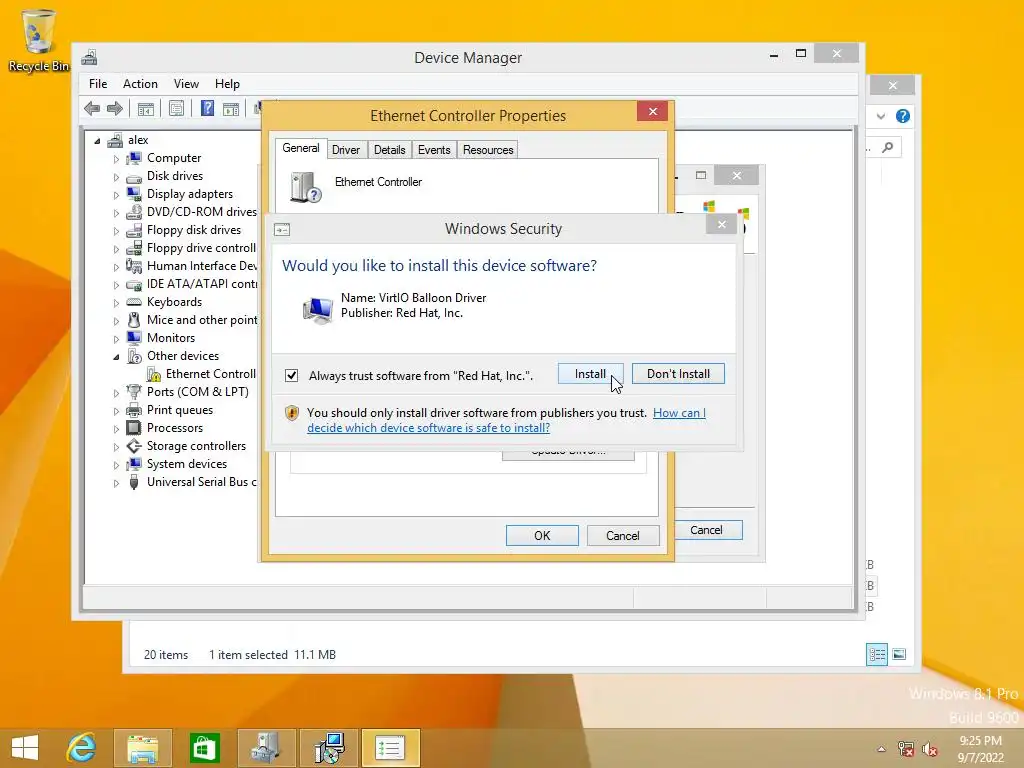The image size is (1024, 768).
Task: Switch to the Details tab
Action: 389,150
